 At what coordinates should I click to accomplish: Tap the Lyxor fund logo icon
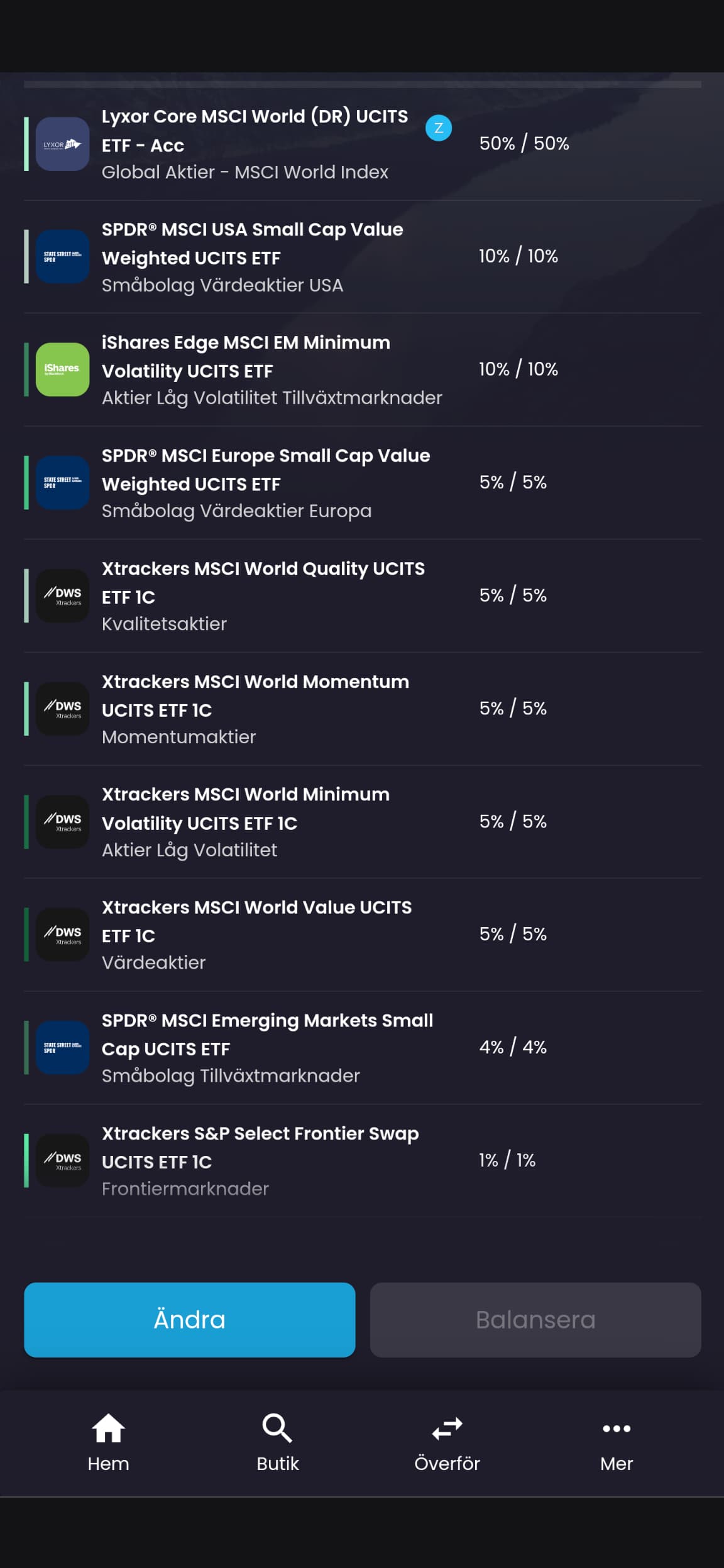point(62,144)
